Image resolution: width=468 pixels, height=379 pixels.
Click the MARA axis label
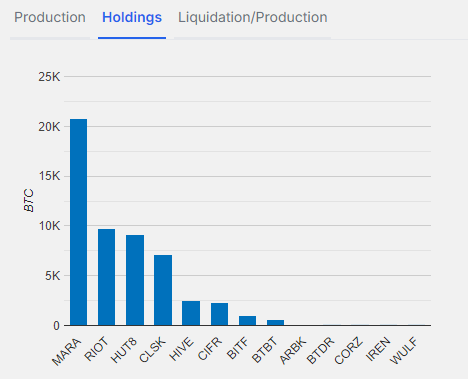[67, 352]
